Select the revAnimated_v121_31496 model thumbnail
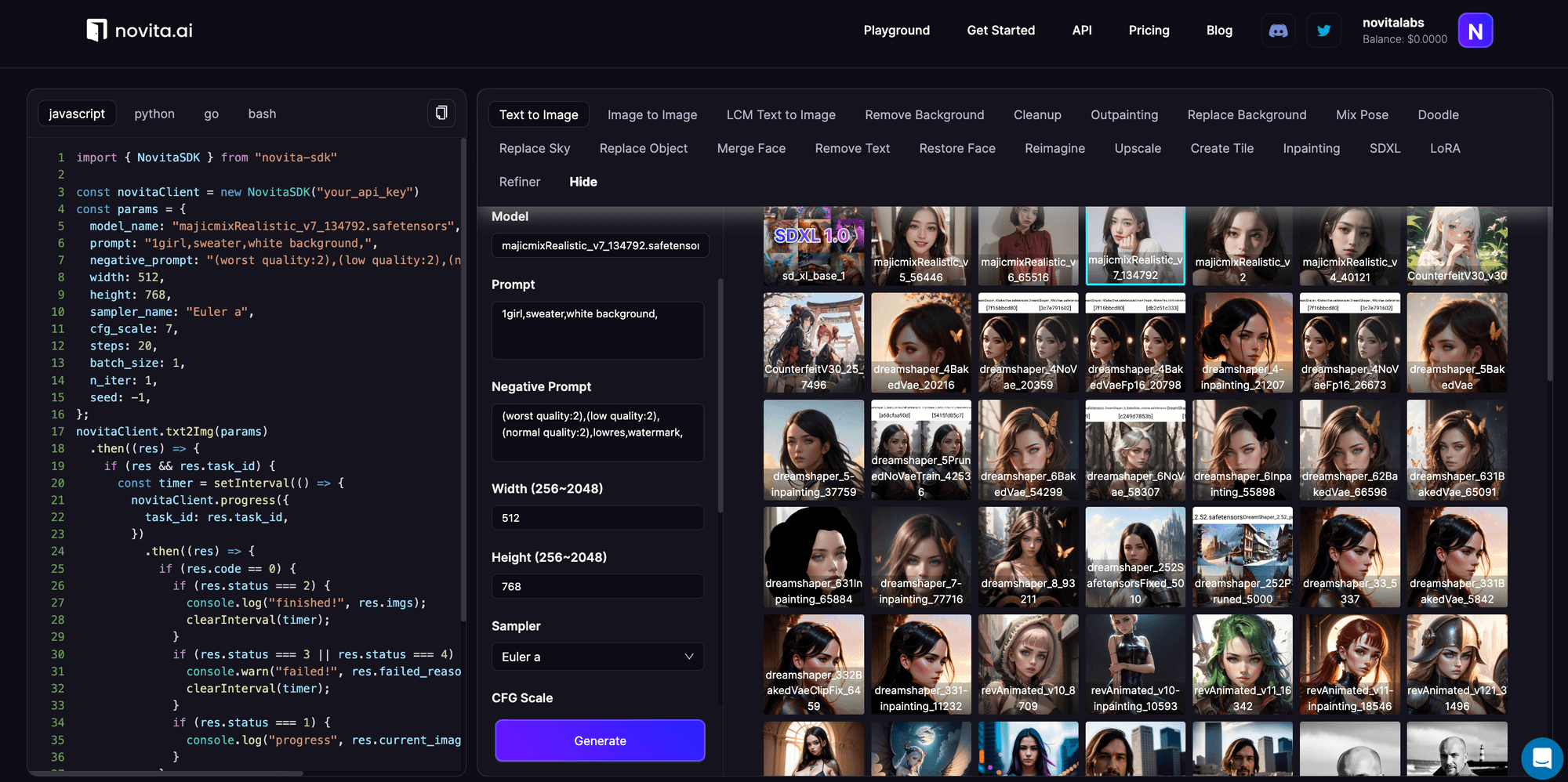The image size is (1568, 782). pyautogui.click(x=1457, y=664)
